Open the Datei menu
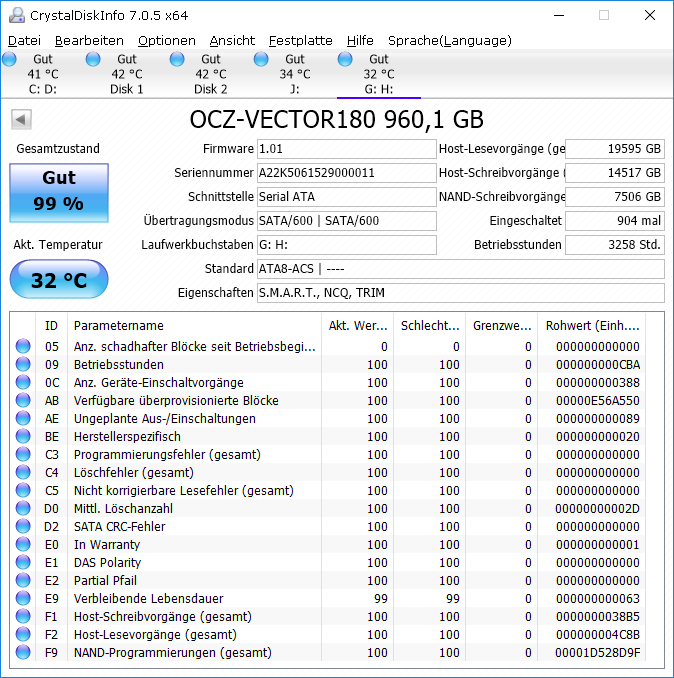This screenshot has height=678, width=674. coord(24,41)
